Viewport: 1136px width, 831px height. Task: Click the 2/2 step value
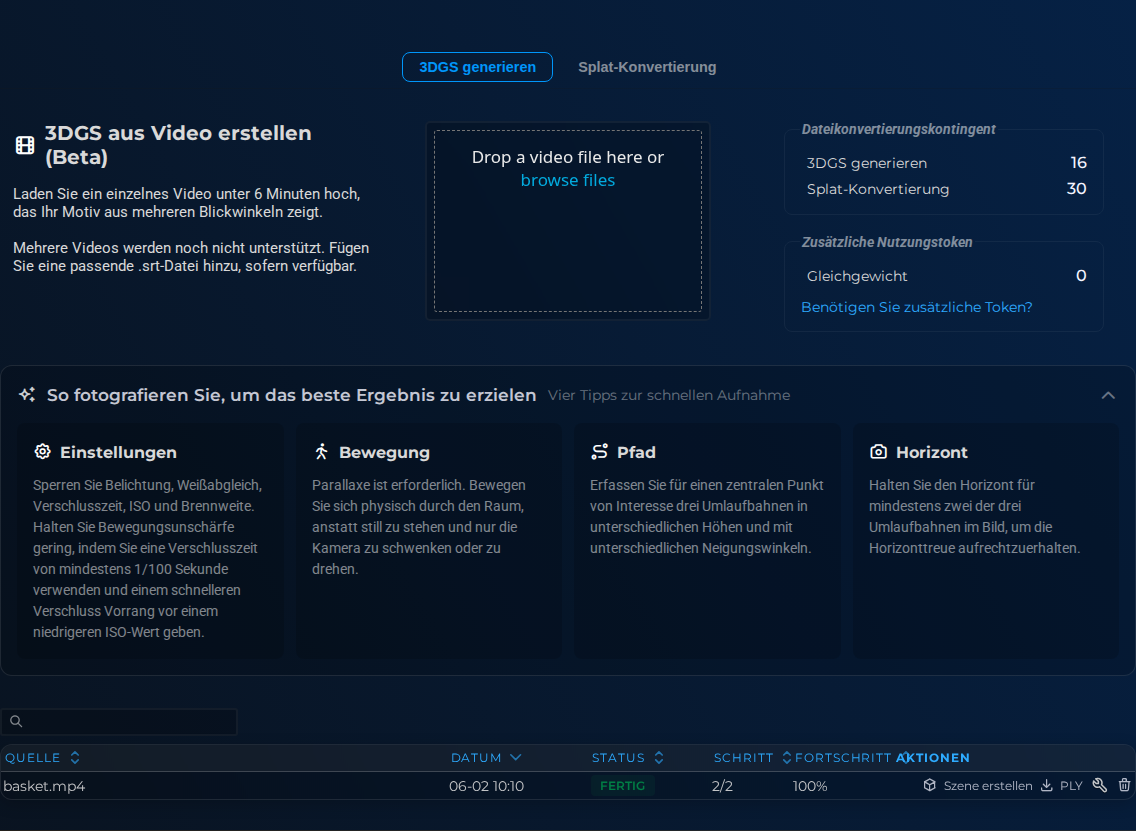tap(722, 786)
